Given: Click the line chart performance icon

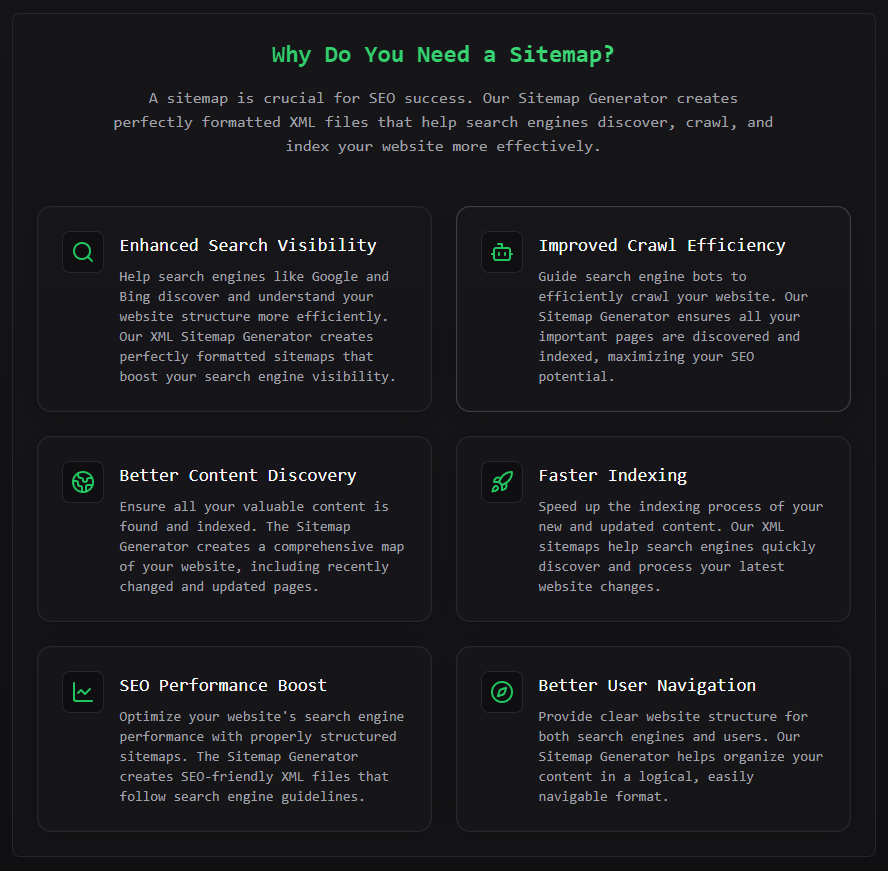Looking at the screenshot, I should tap(83, 692).
